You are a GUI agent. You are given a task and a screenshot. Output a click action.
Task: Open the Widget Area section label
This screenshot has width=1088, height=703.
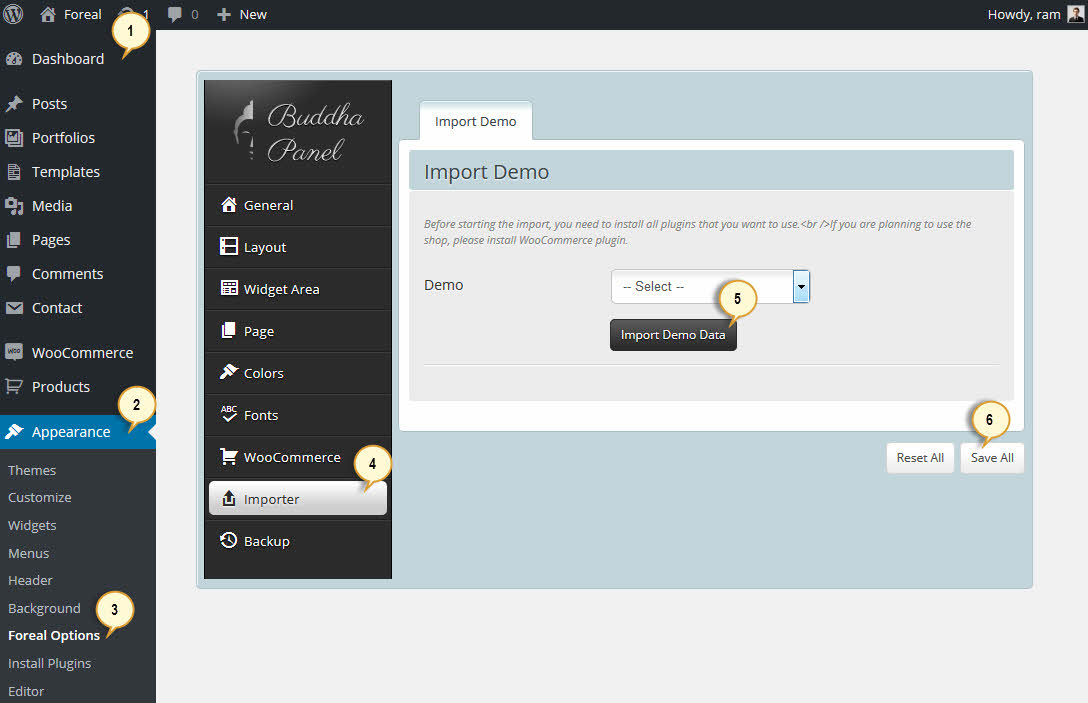[x=281, y=289]
